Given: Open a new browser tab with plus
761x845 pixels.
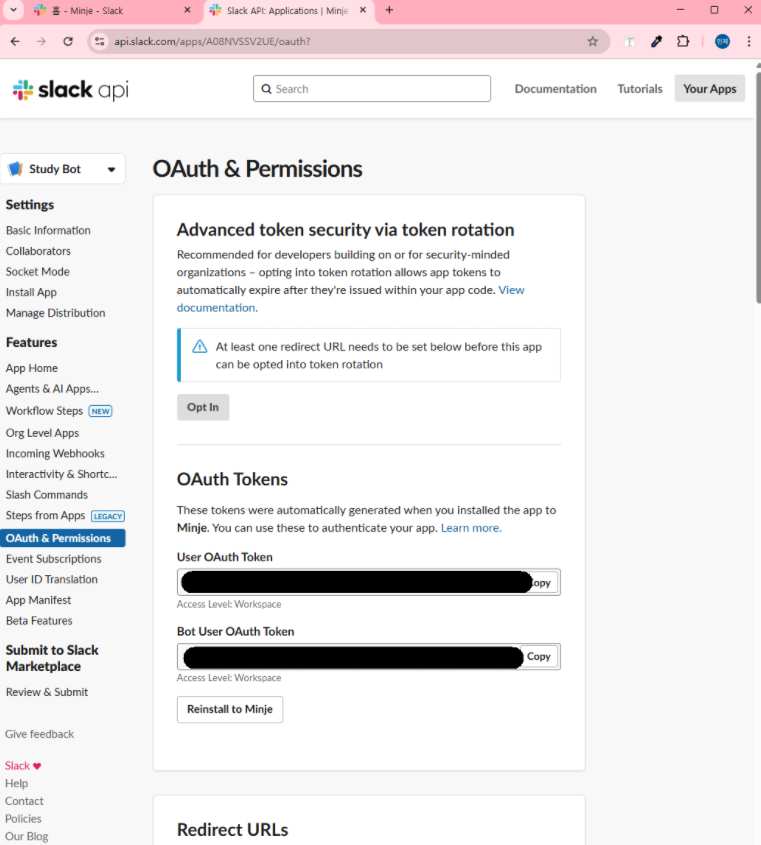Looking at the screenshot, I should (389, 10).
